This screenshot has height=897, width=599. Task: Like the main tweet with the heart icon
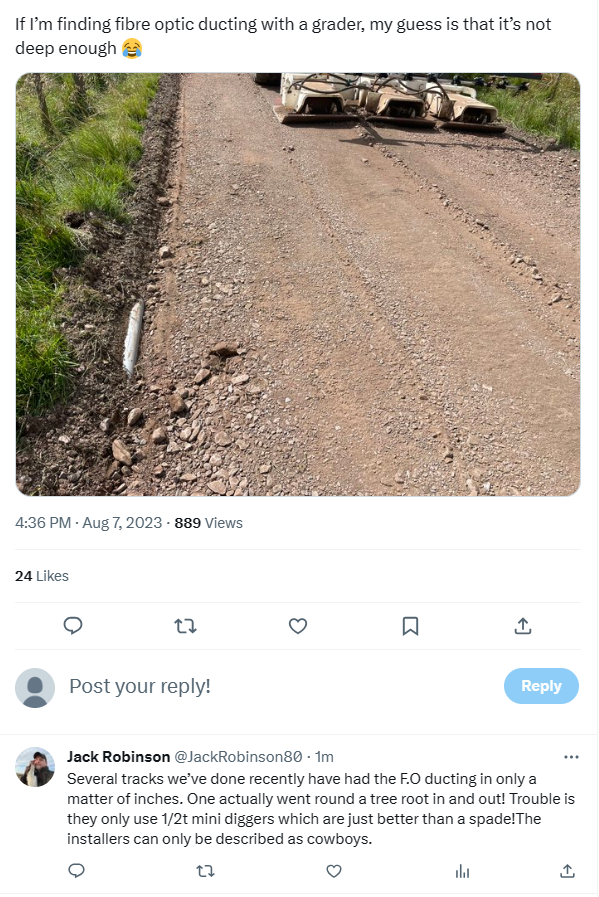pos(297,624)
